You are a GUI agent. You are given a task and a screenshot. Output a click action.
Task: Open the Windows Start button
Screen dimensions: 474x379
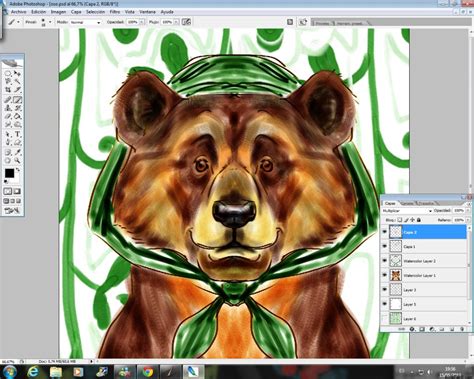pos(9,372)
